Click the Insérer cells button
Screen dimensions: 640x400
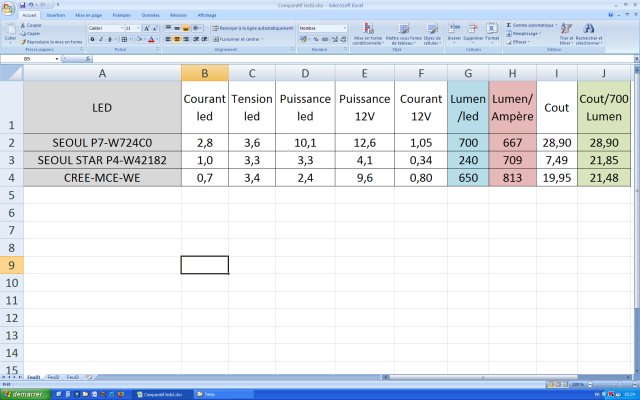click(454, 33)
